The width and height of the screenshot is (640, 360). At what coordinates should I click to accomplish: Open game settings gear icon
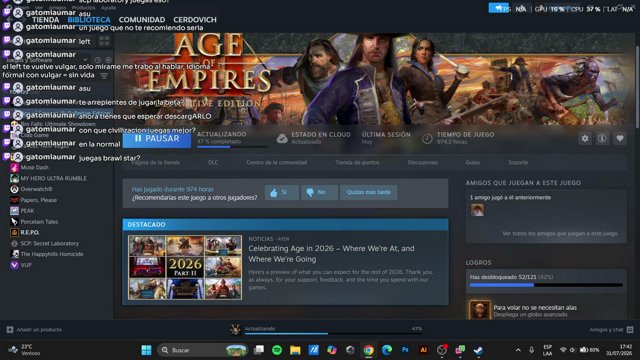pyautogui.click(x=585, y=138)
